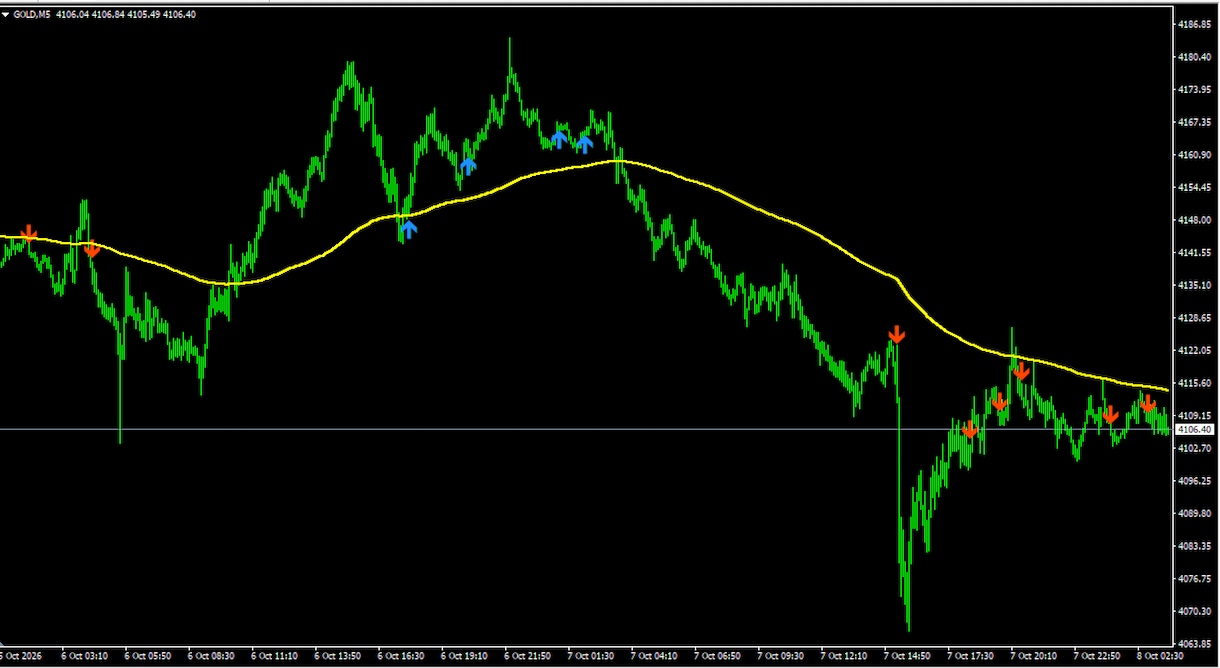The height and width of the screenshot is (668, 1220).
Task: Select the red sell arrow above the 7 Oct 14:50 drop
Action: point(897,334)
